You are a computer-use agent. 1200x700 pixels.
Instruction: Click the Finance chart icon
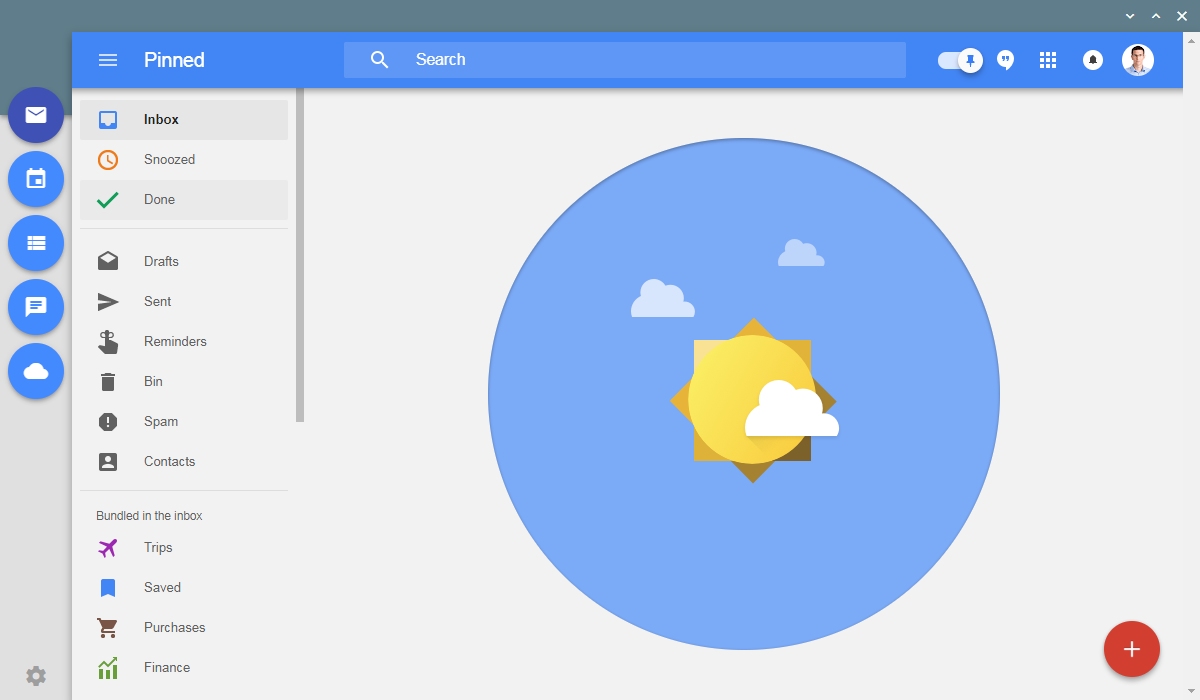point(108,668)
